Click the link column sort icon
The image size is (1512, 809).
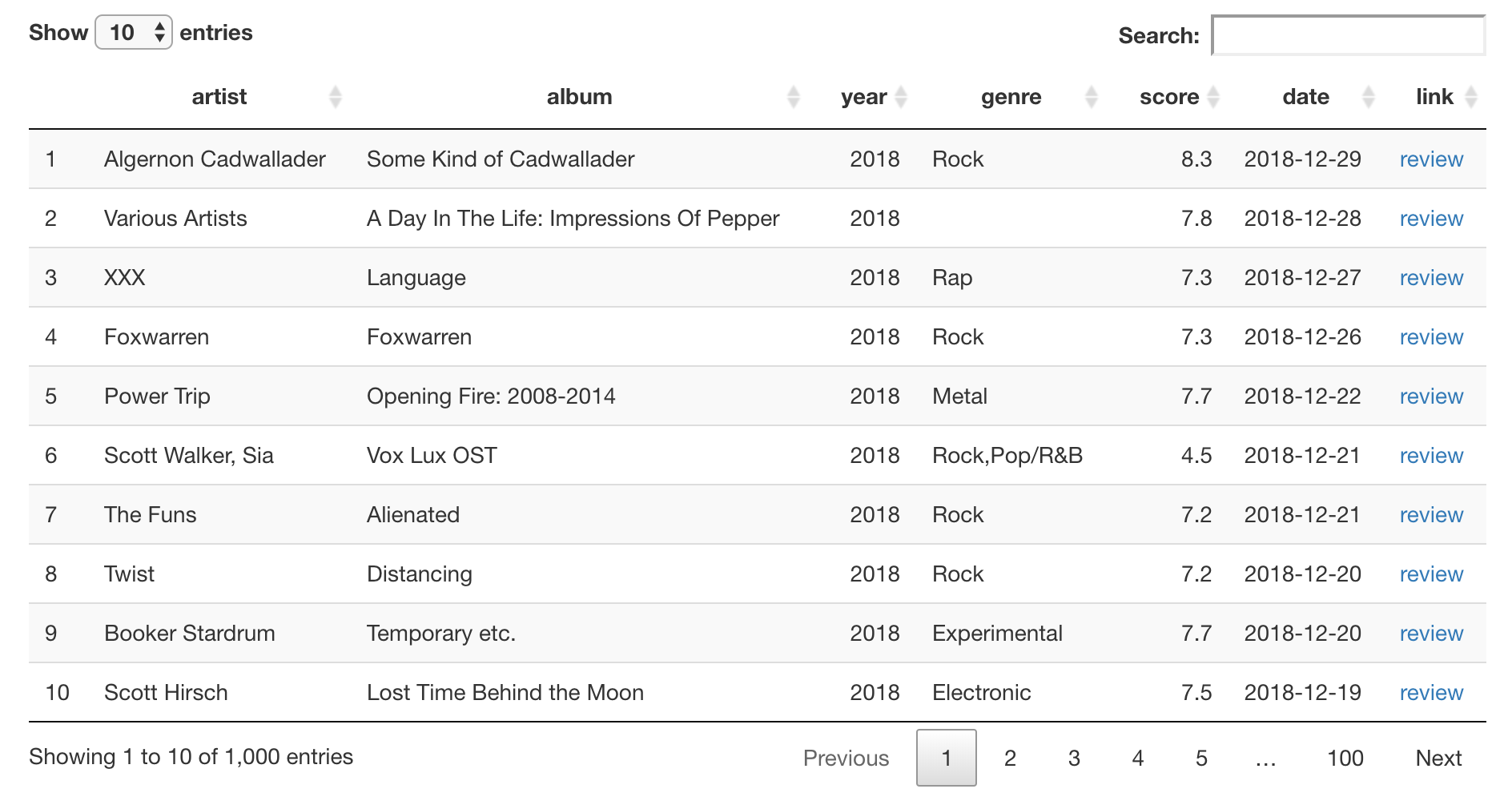pos(1470,97)
